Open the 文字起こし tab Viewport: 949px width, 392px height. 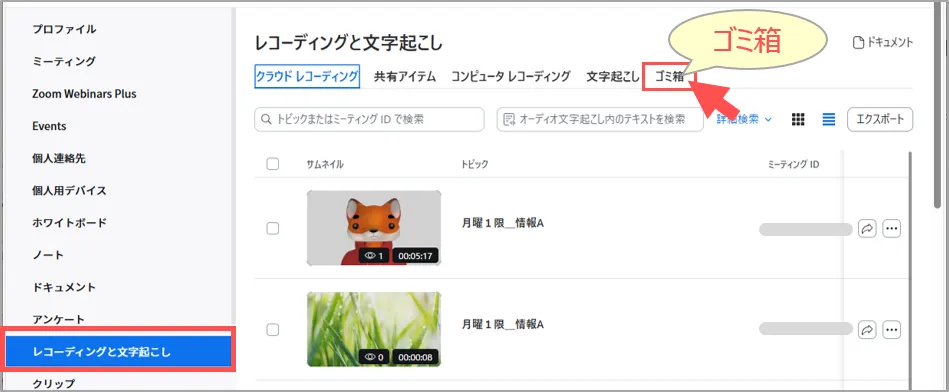pyautogui.click(x=612, y=77)
